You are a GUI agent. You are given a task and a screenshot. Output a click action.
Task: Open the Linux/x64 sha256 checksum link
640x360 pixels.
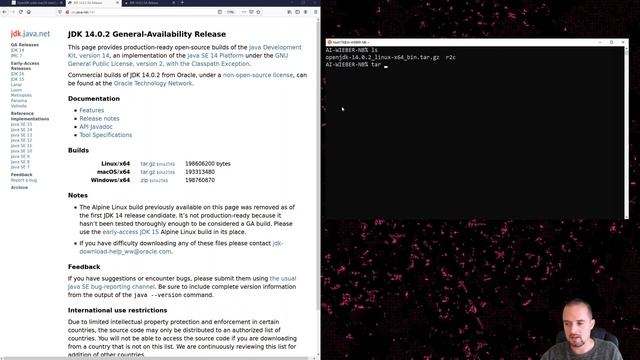(166, 164)
